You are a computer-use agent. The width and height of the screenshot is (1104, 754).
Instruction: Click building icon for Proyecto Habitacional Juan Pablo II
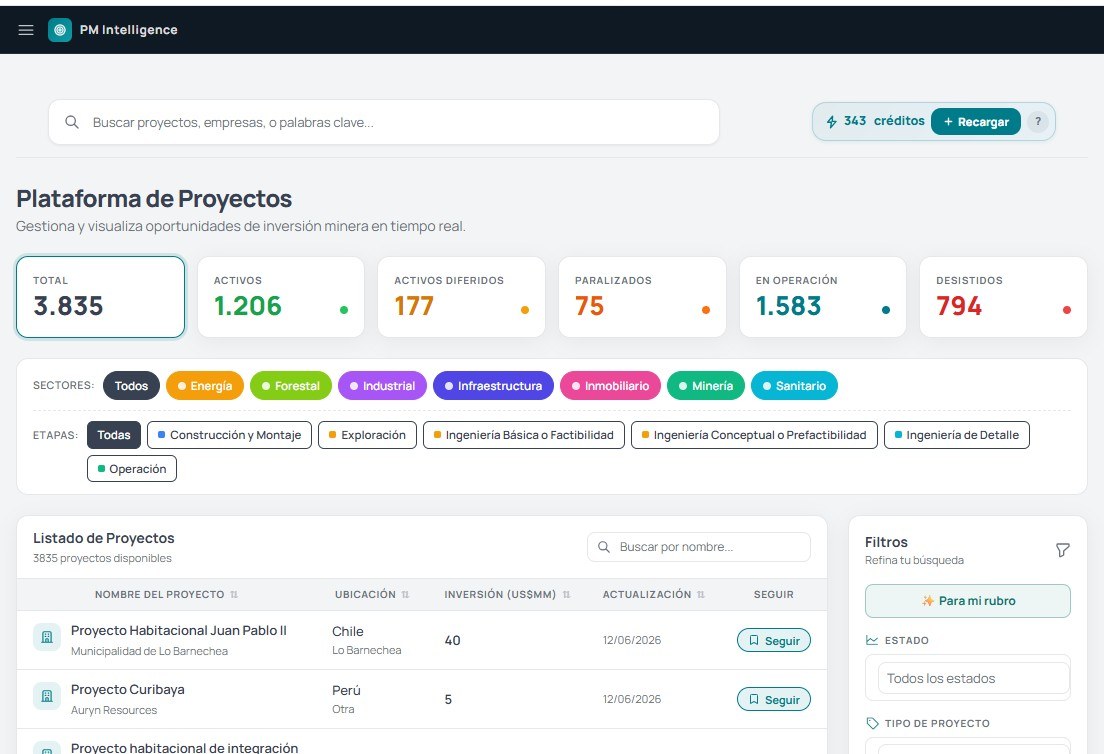pyautogui.click(x=47, y=637)
